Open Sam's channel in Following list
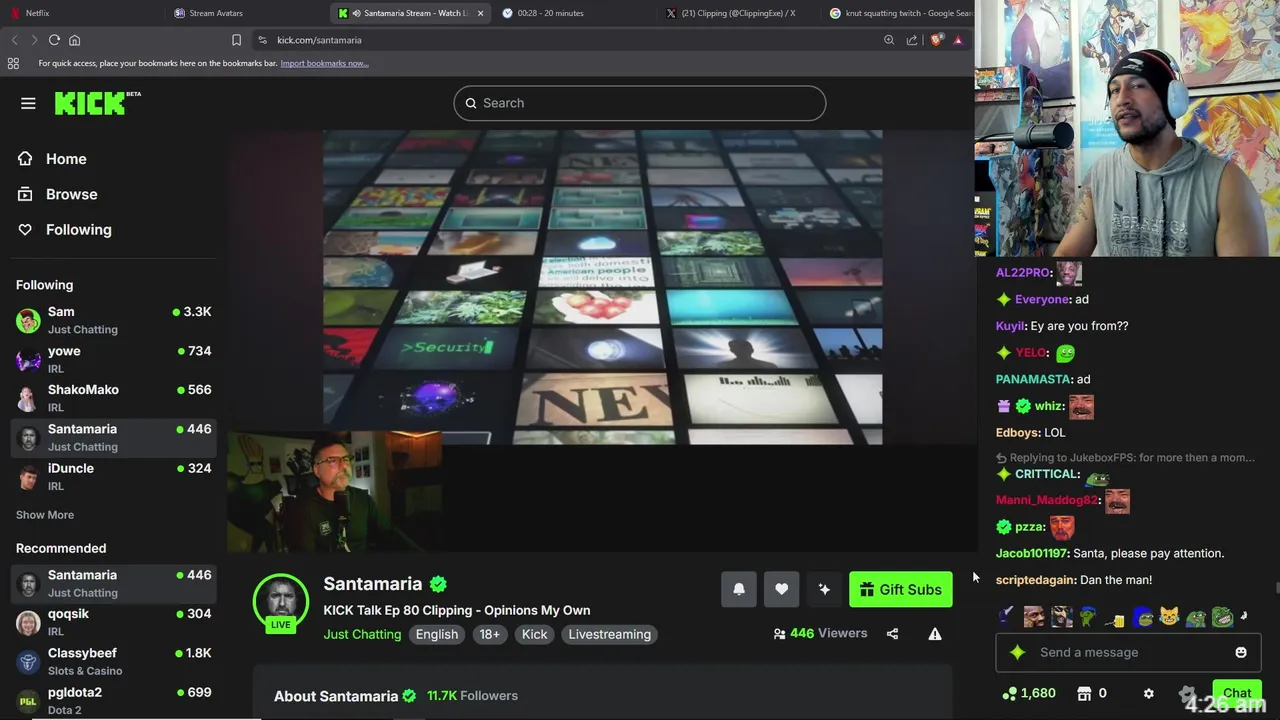1280x720 pixels. [114, 320]
